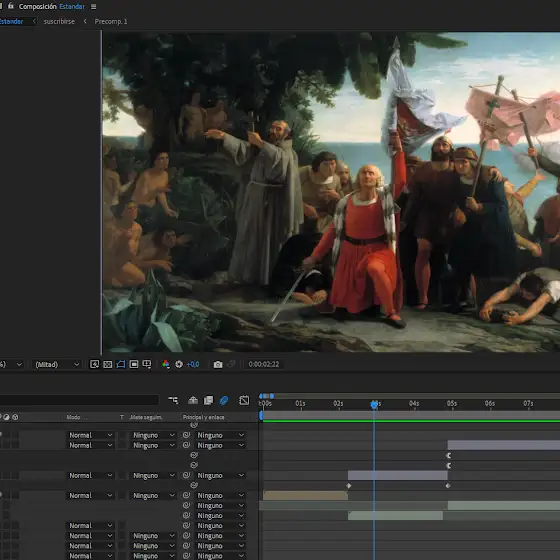Screen dimensions: 560x560
Task: Open magnification ratio dropdown left of (Mitad)
Action: tap(12, 364)
